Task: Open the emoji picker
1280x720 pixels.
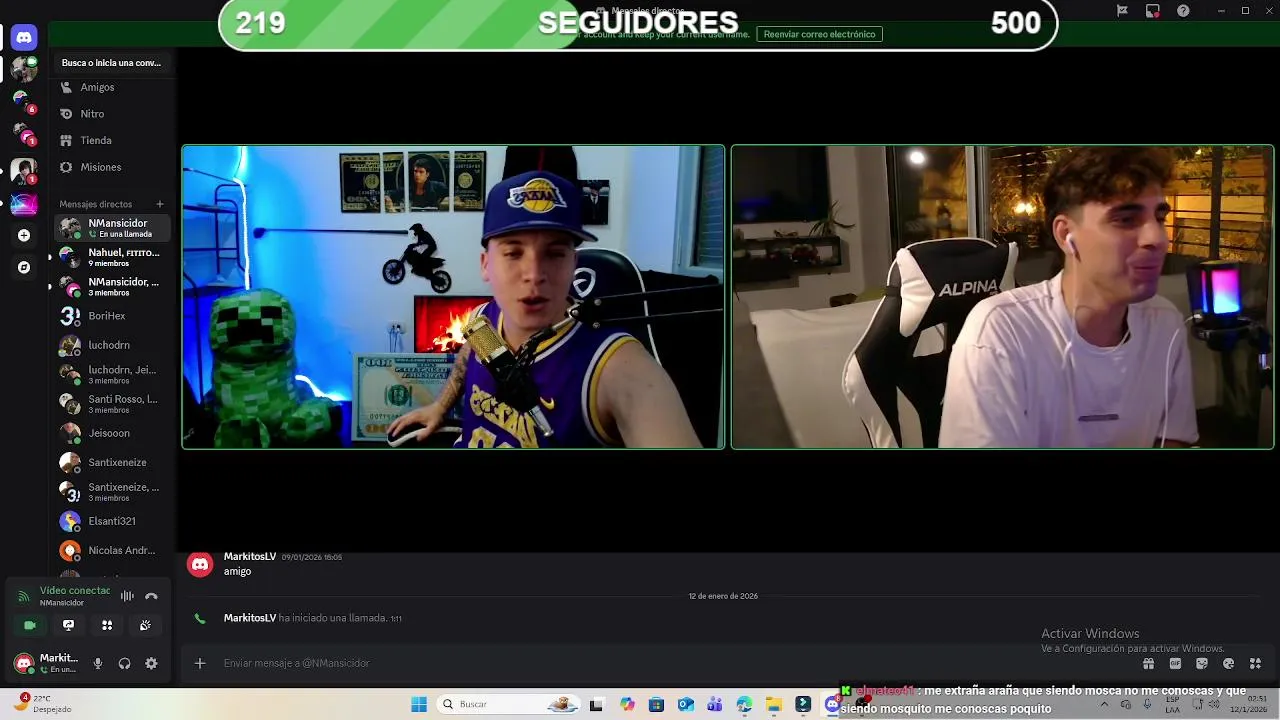Action: [1228, 663]
